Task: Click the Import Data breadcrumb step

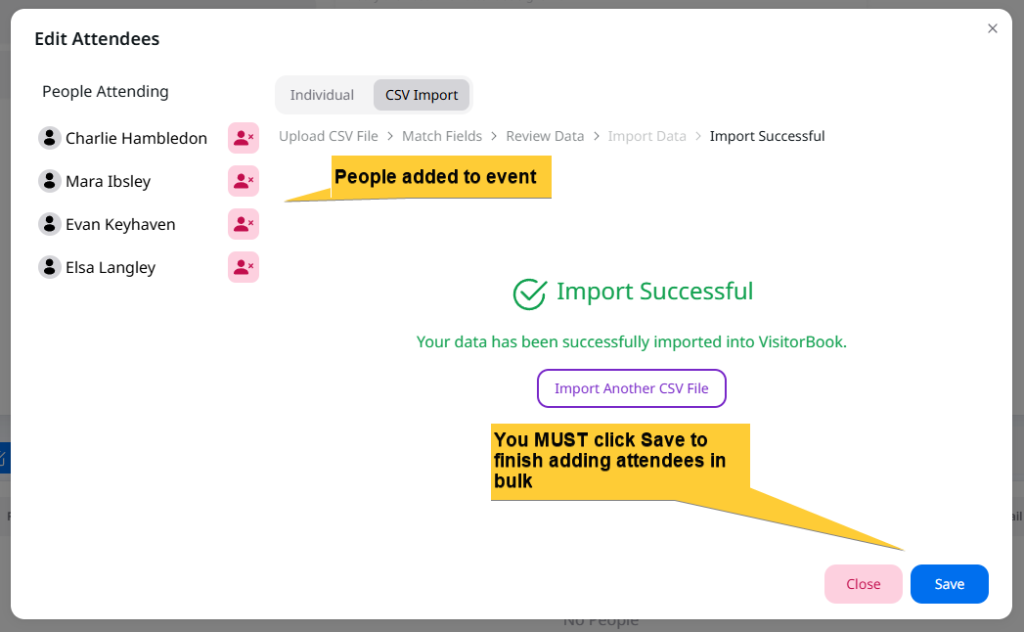Action: click(x=647, y=136)
